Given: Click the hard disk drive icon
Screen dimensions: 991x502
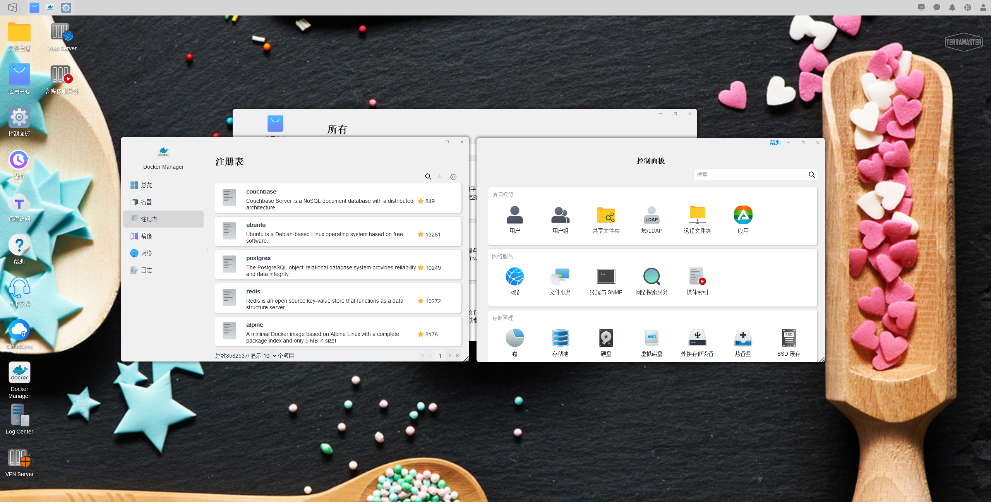Looking at the screenshot, I should (605, 338).
